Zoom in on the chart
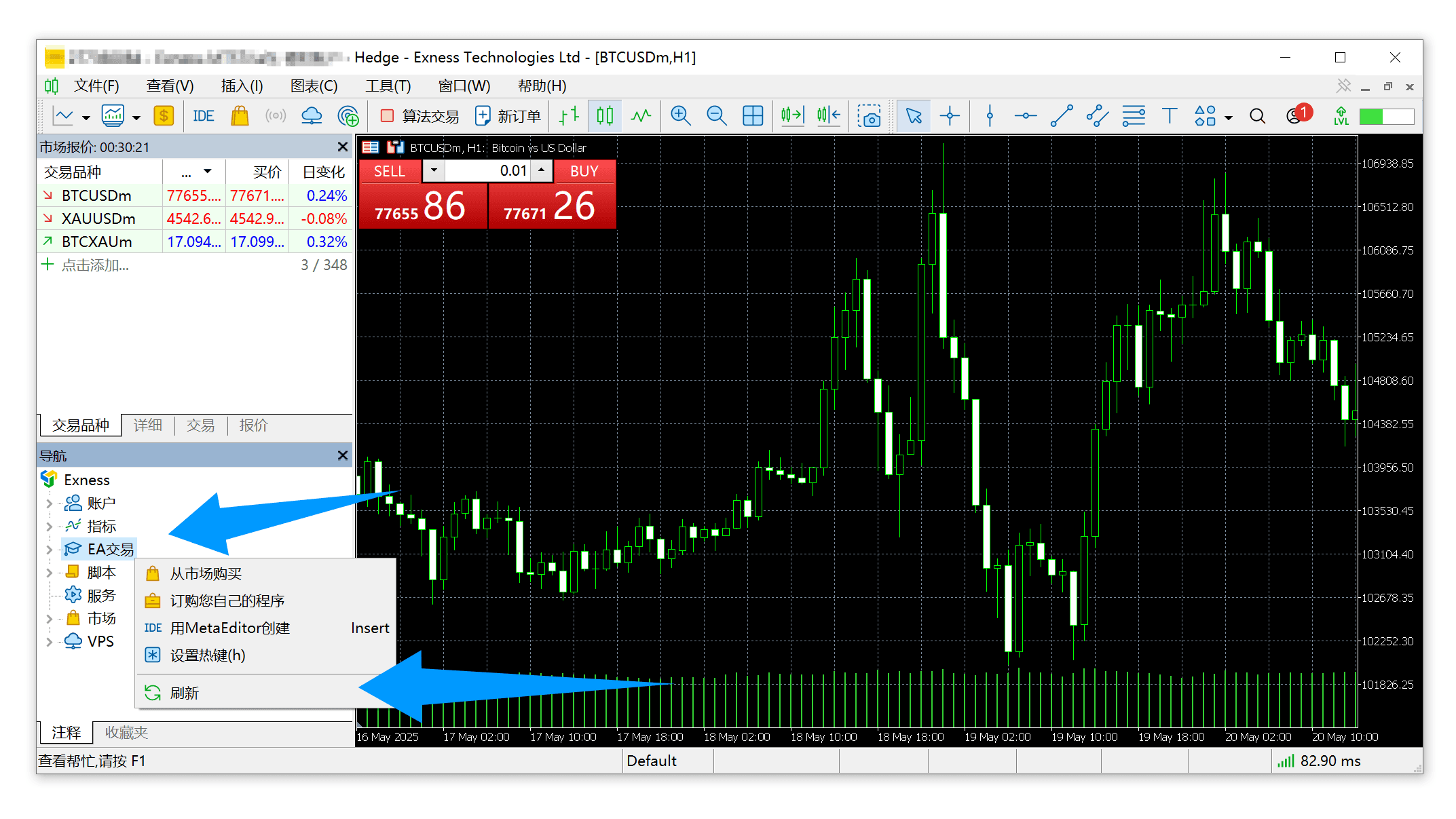This screenshot has width=1456, height=819. (x=680, y=116)
